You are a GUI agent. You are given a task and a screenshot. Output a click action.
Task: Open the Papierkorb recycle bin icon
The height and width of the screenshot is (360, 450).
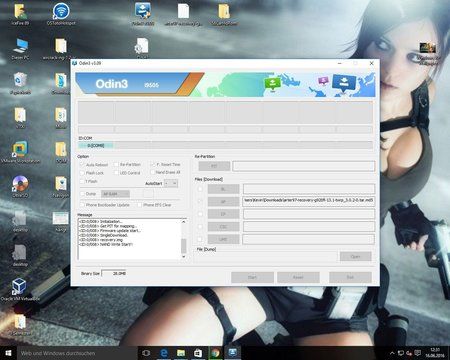coord(20,83)
